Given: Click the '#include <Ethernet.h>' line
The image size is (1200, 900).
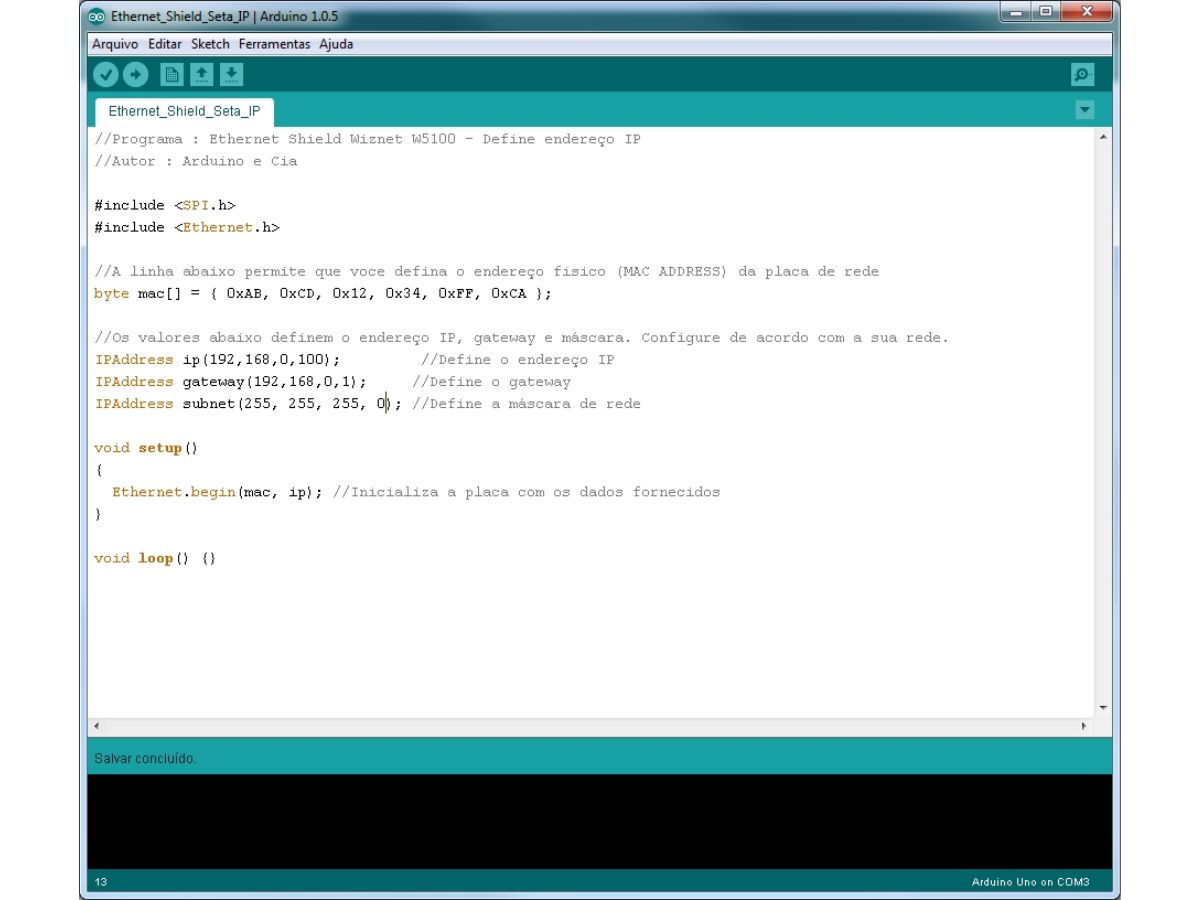Looking at the screenshot, I should 187,227.
